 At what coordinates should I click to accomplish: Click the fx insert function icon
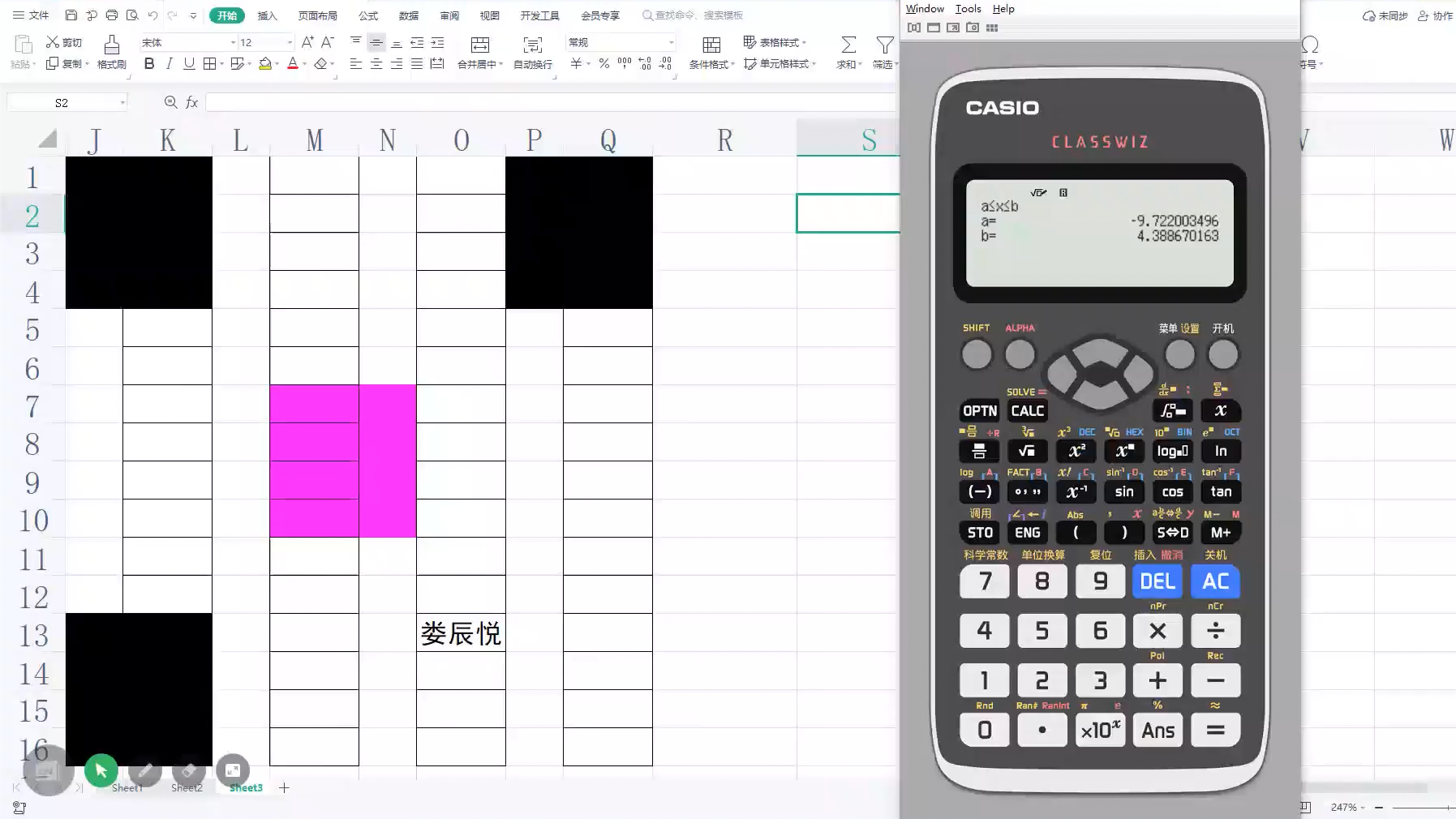pos(192,102)
